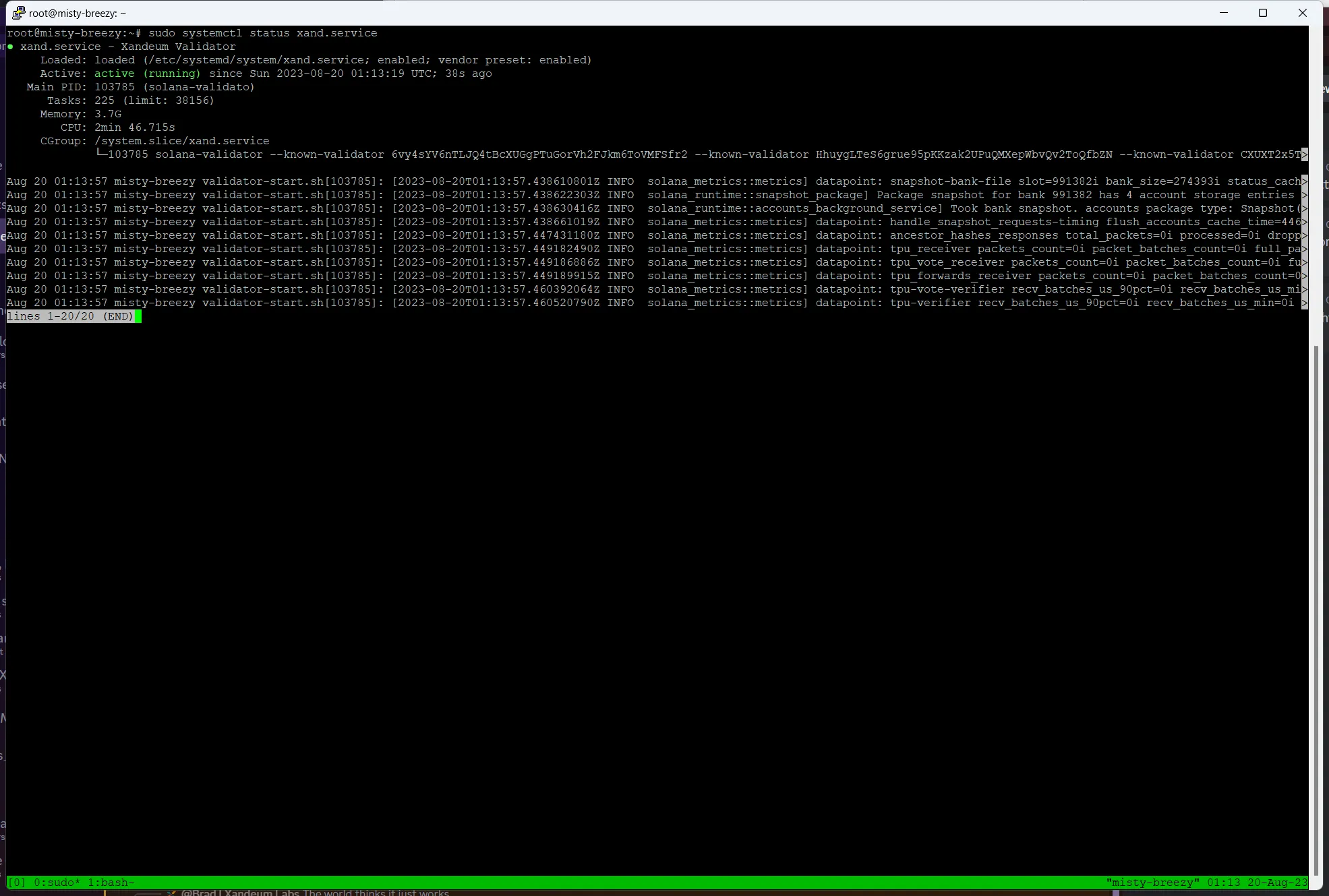Click the "xand.service - Xandeum Validator" heading
This screenshot has width=1329, height=896.
(x=128, y=47)
